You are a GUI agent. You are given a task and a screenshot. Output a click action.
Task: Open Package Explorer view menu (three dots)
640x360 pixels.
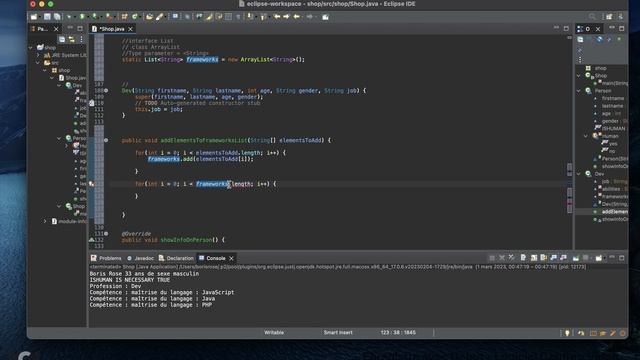[x=81, y=39]
